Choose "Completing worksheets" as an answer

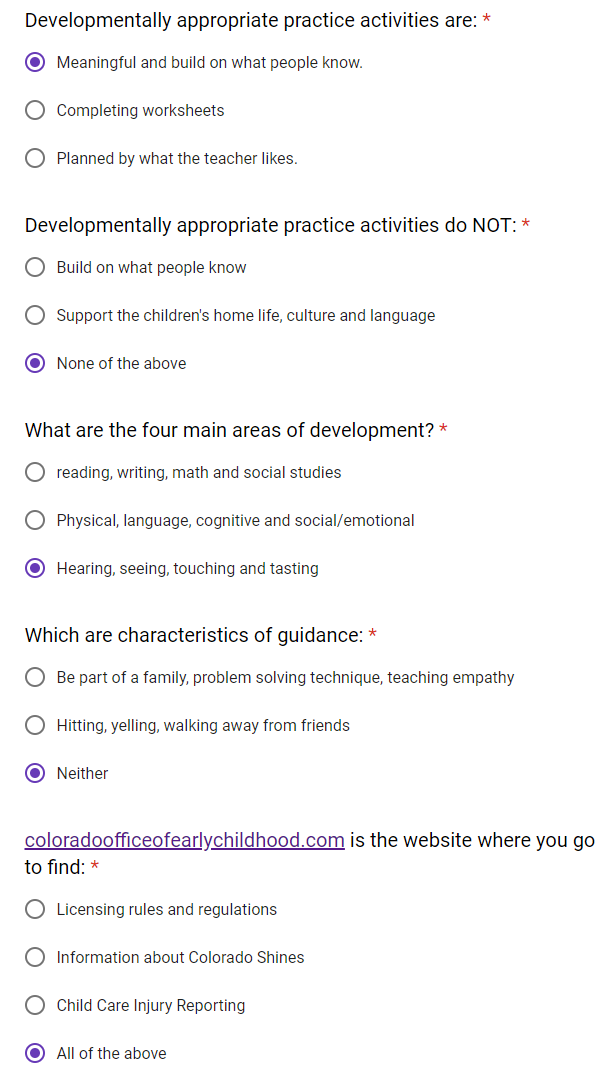[x=35, y=110]
